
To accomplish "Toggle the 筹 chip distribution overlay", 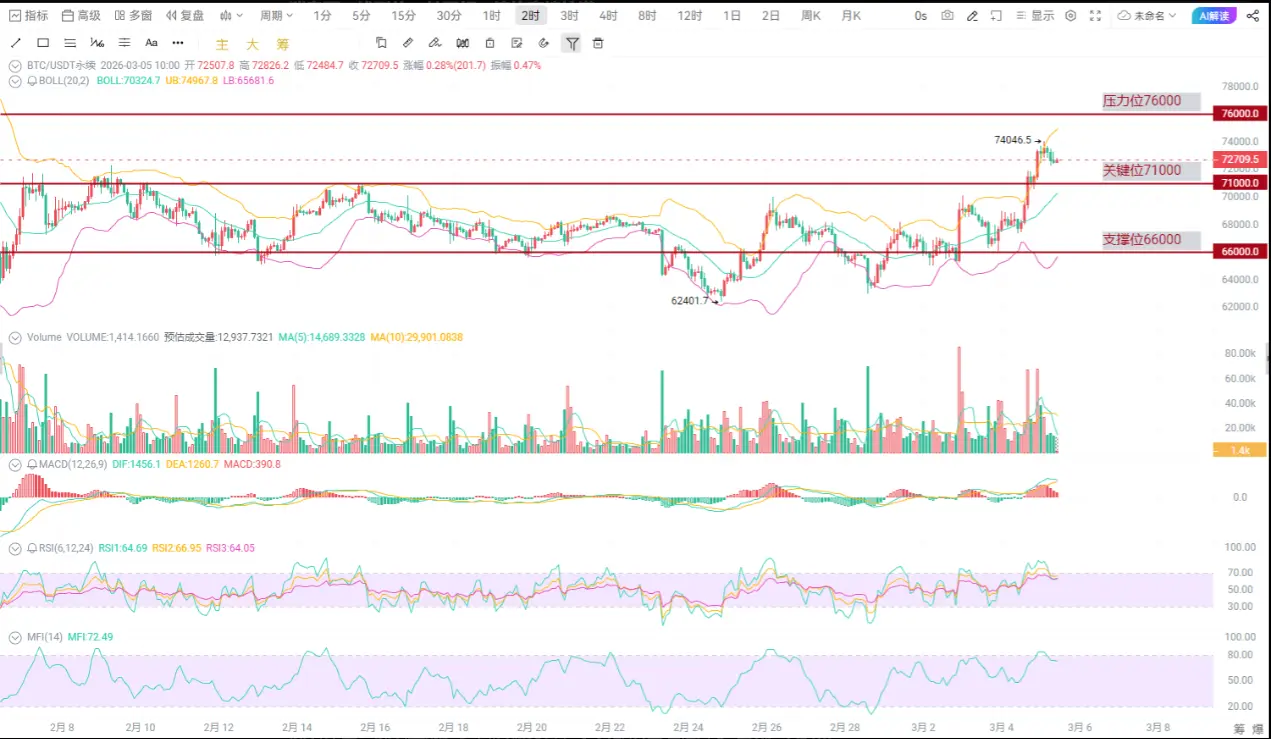I will click(283, 44).
